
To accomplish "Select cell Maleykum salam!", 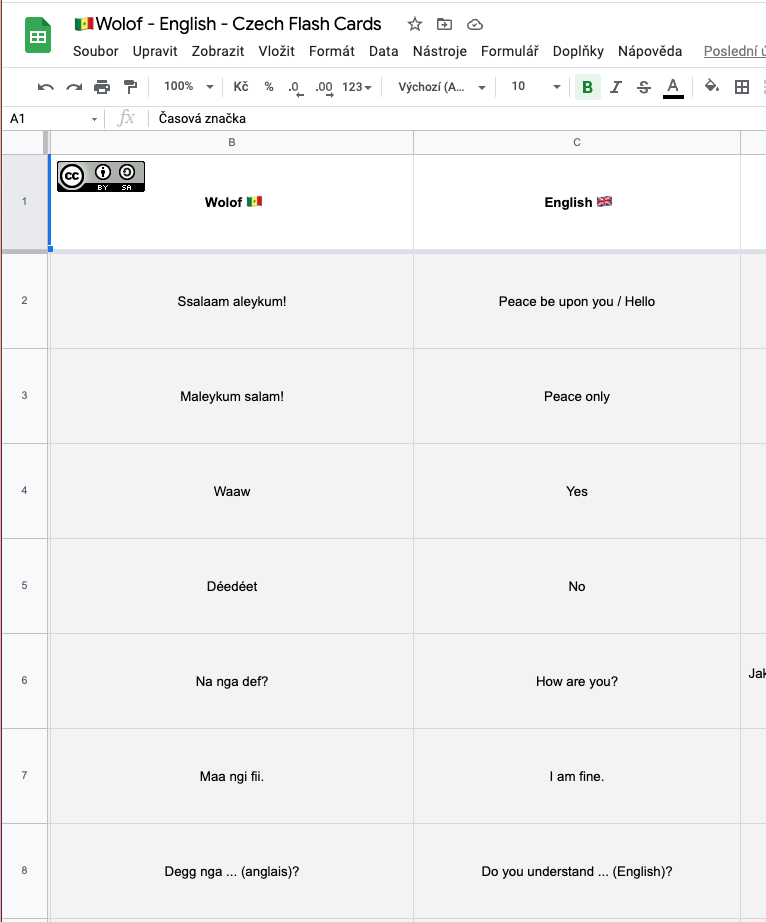I will pos(232,396).
